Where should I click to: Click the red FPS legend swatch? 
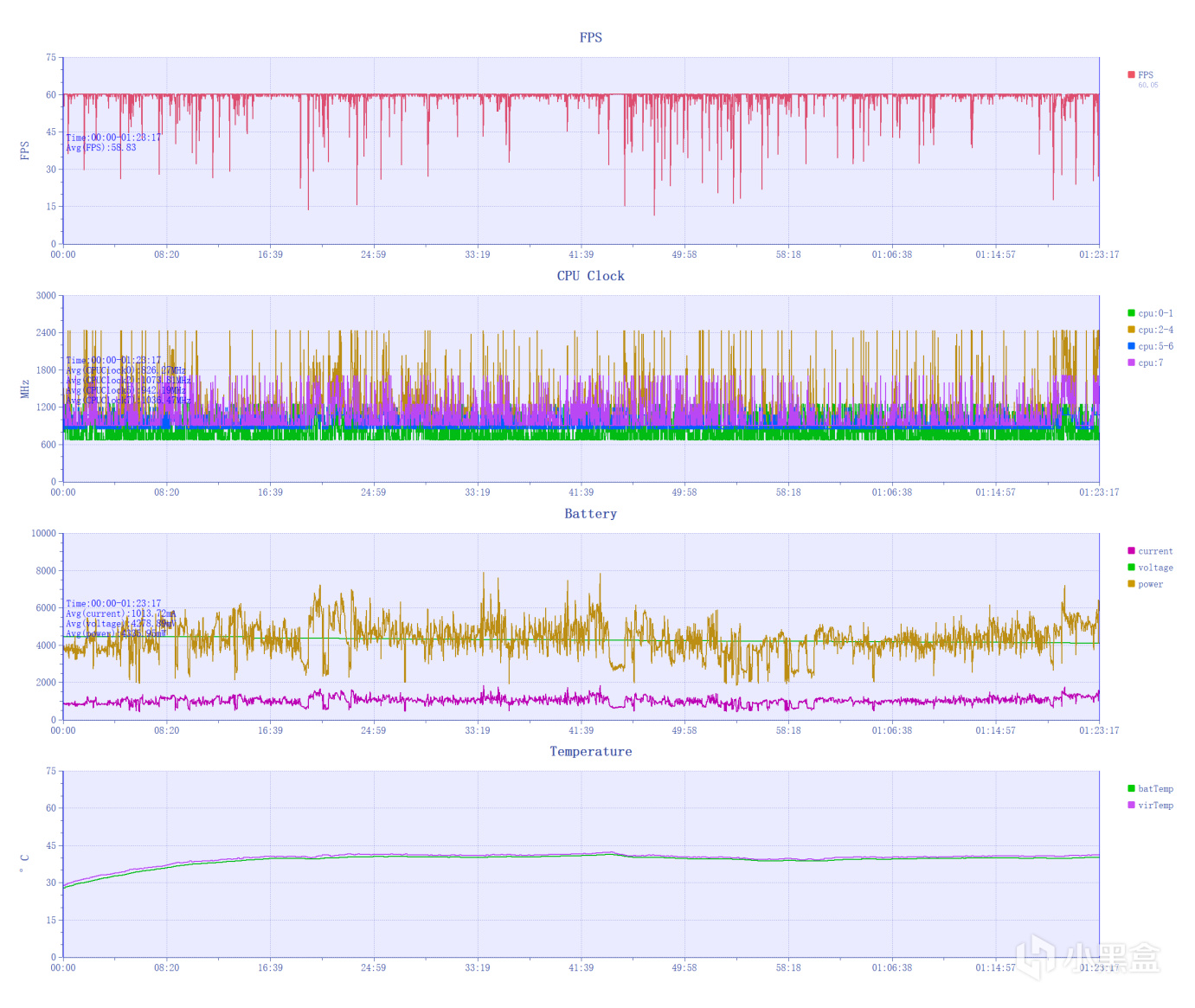[1131, 75]
